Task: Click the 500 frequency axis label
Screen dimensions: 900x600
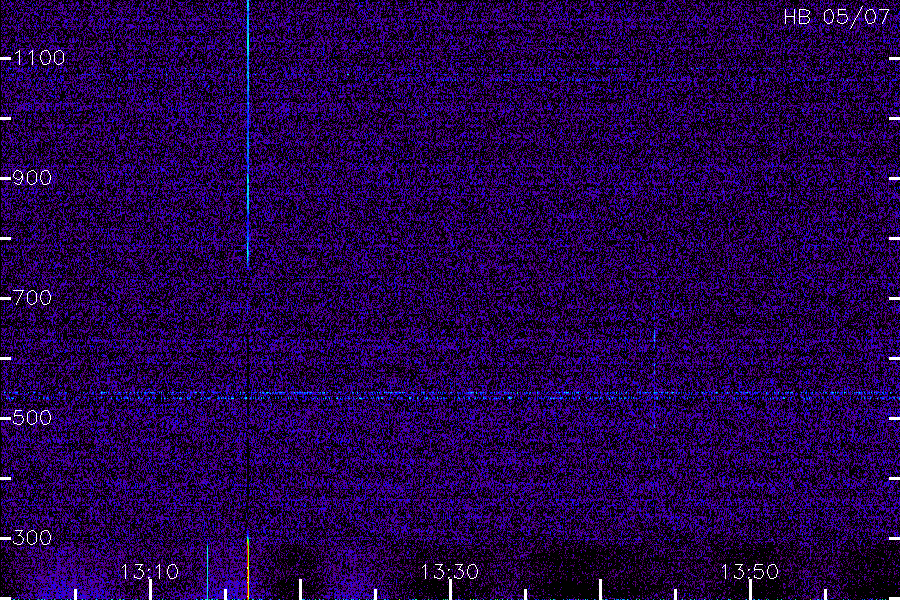Action: 32,417
